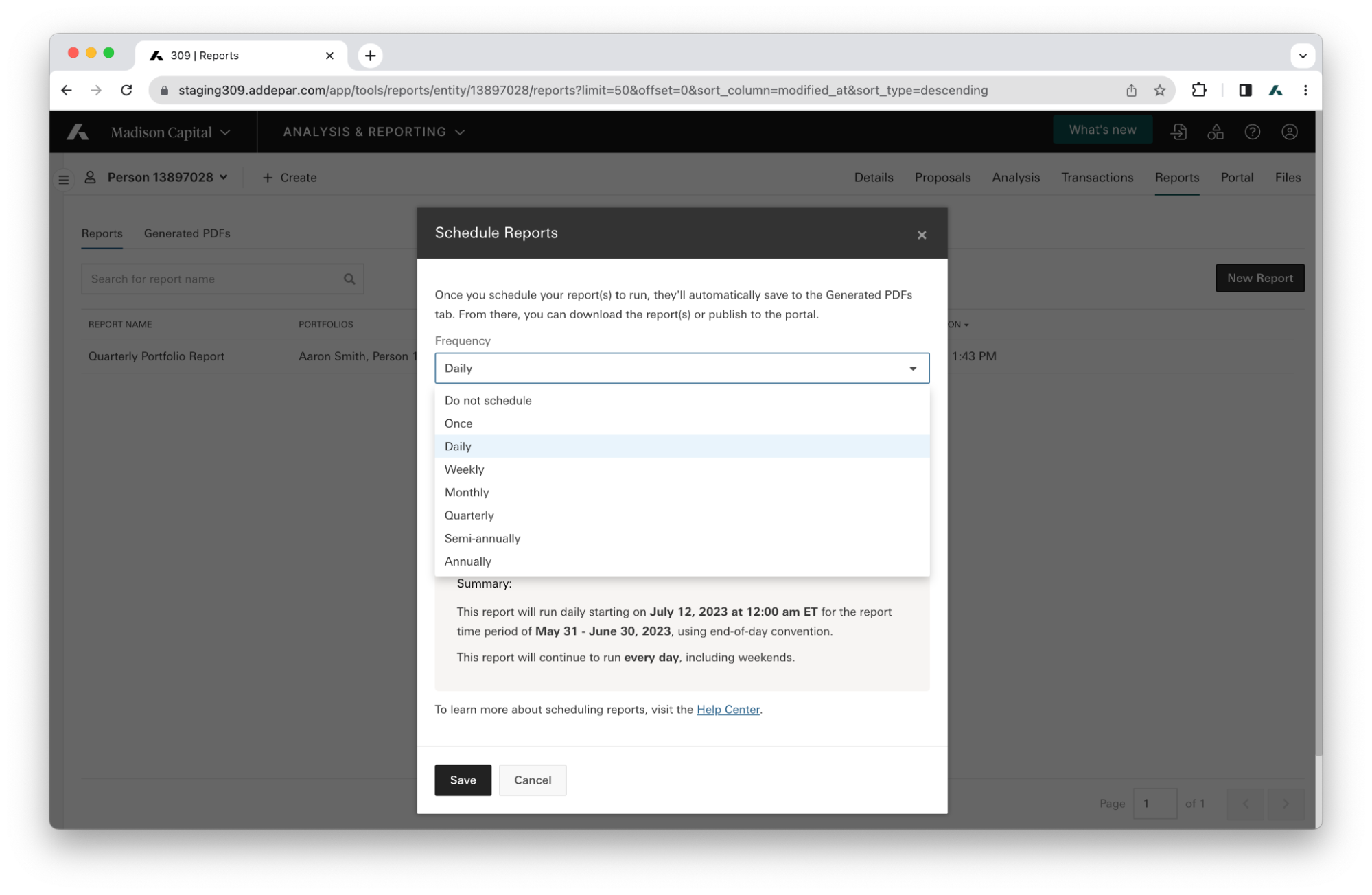Open the import/export icon in header
The width and height of the screenshot is (1372, 895).
pyautogui.click(x=1178, y=131)
